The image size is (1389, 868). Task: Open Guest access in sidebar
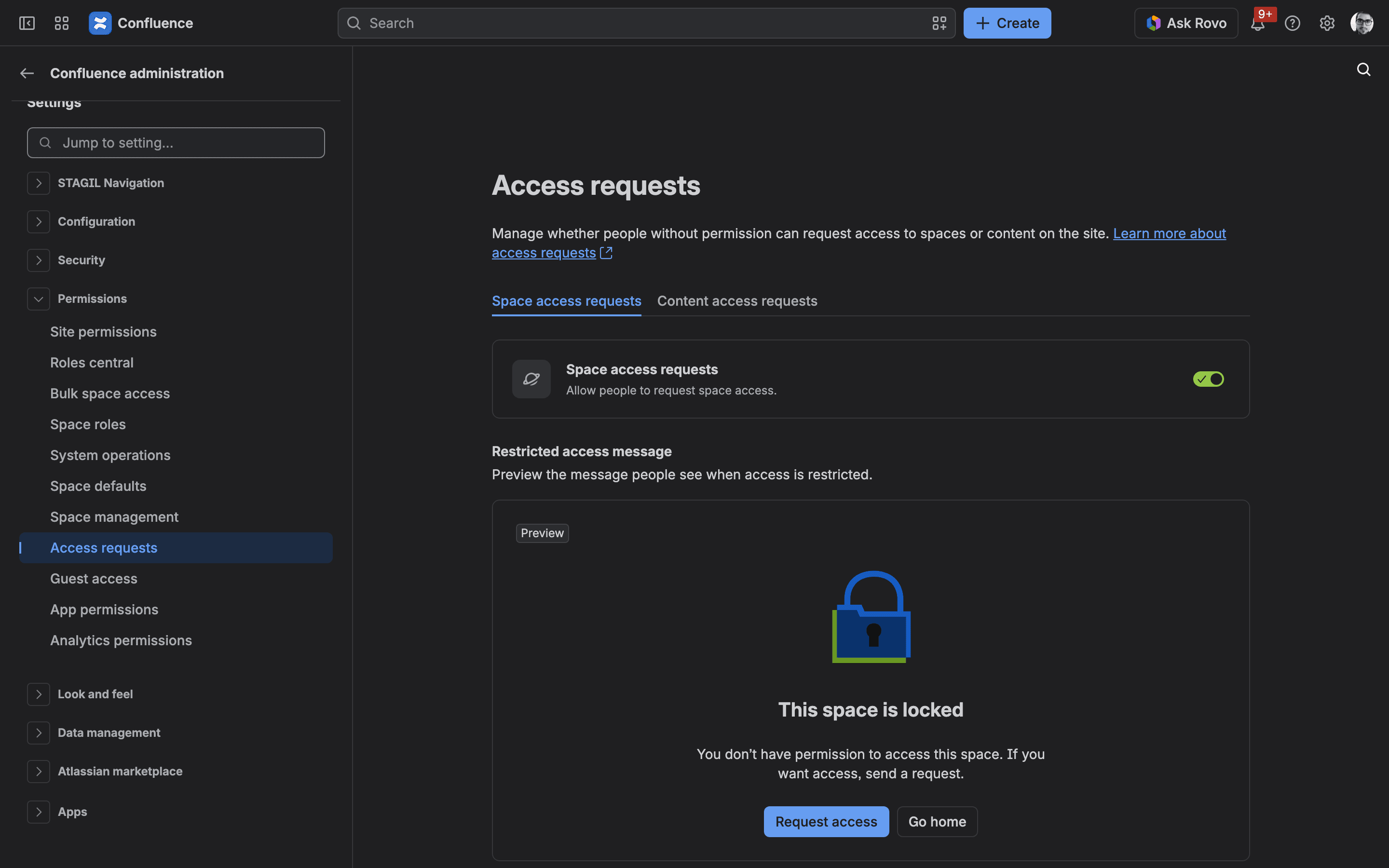click(176, 579)
